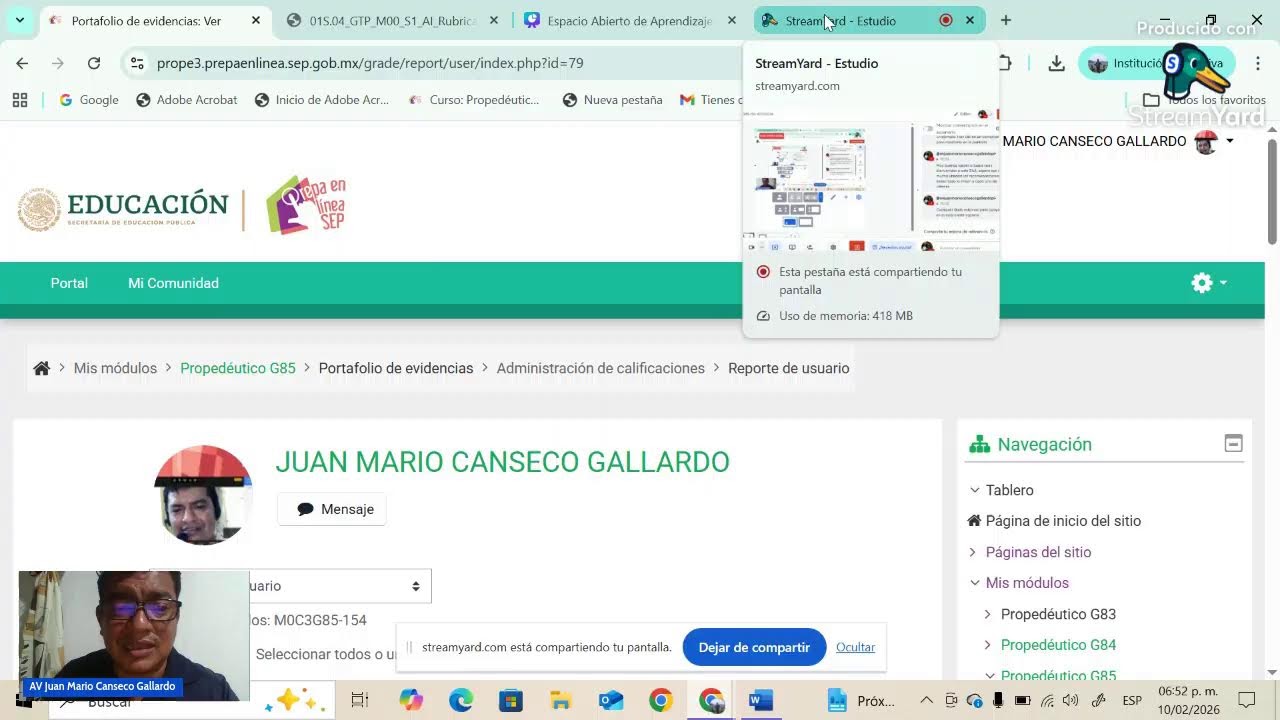Click the Ocultar link in sharing bar
This screenshot has height=720, width=1280.
click(x=855, y=647)
